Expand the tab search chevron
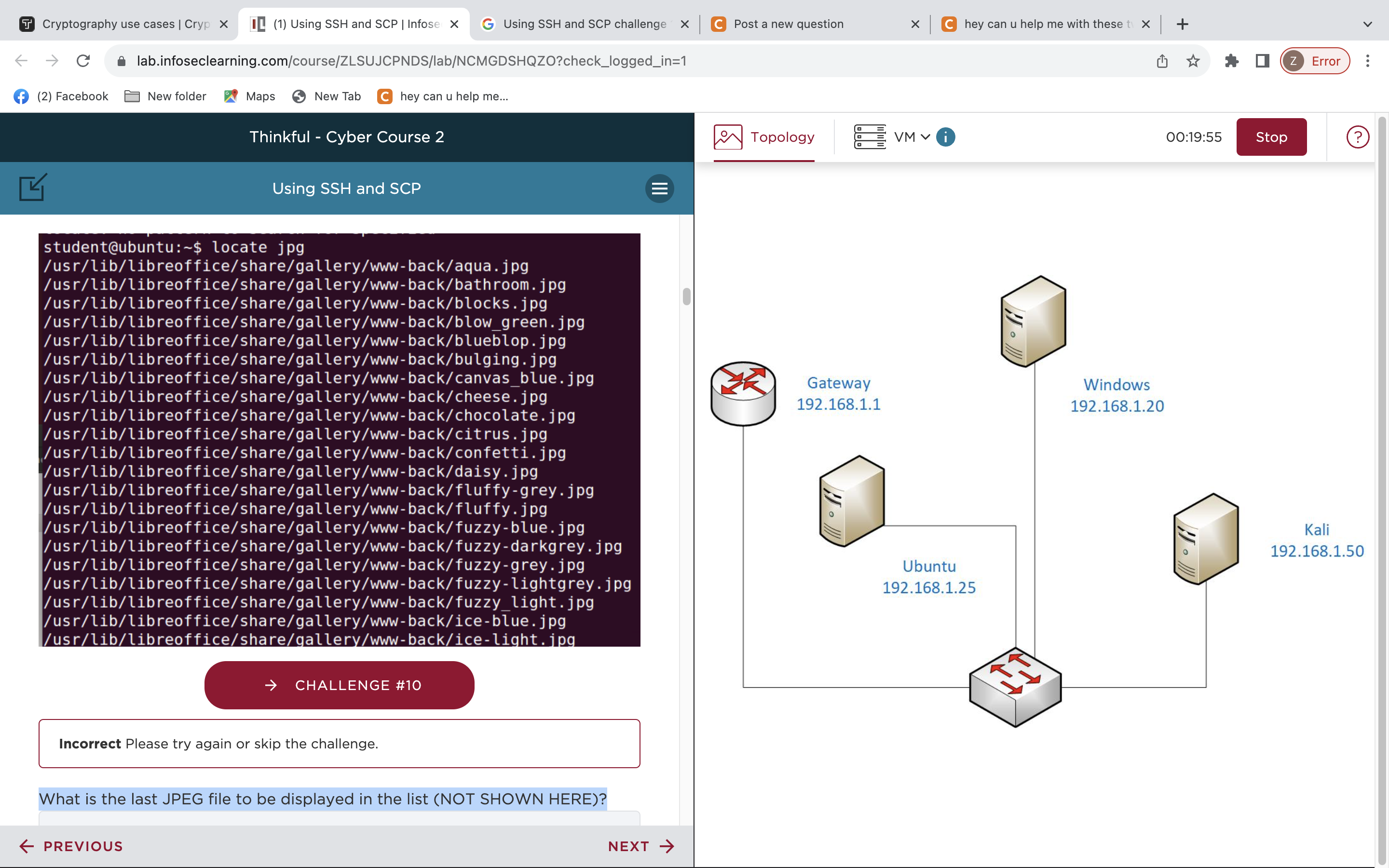 (x=1367, y=24)
